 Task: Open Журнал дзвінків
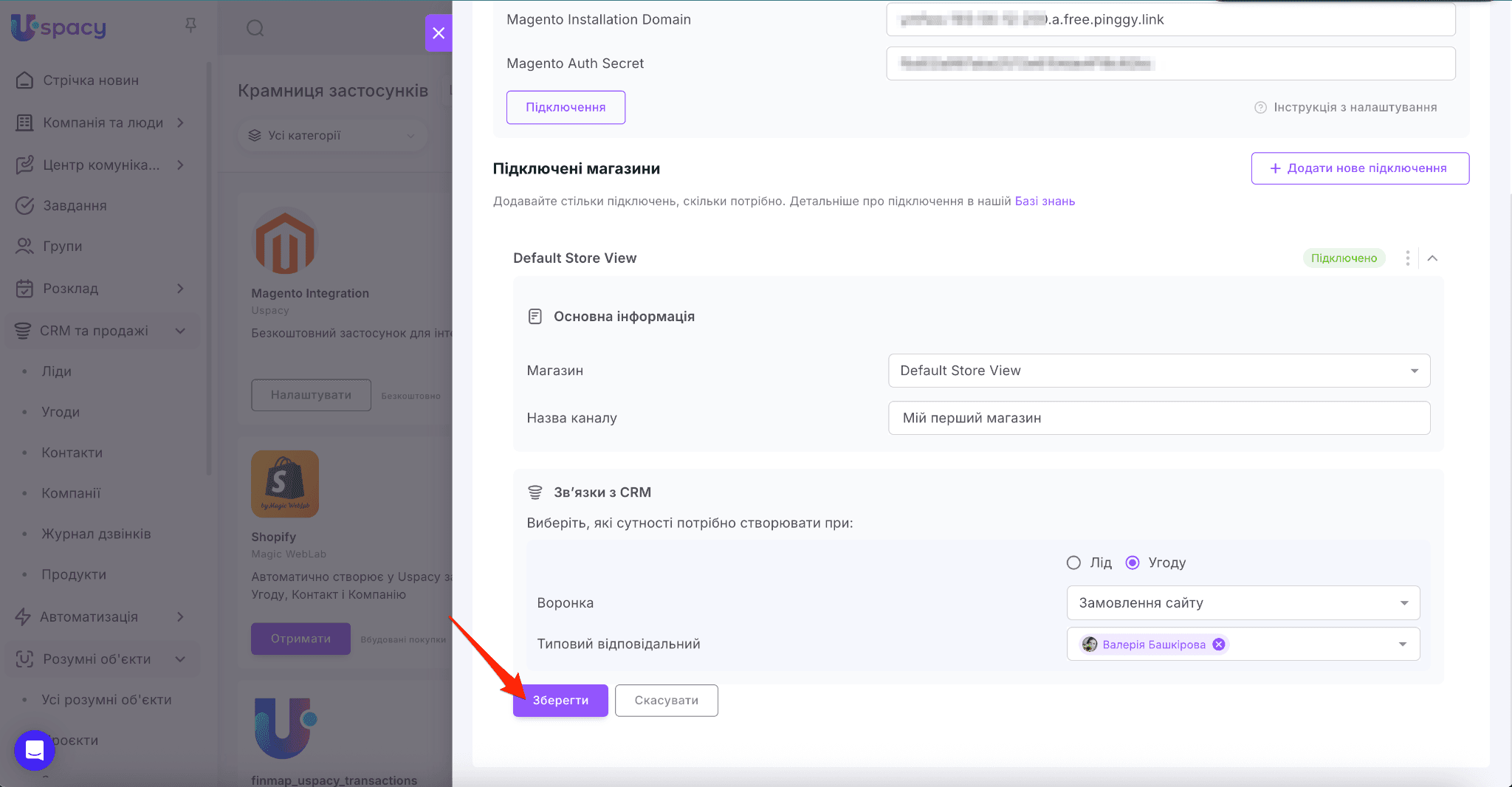[96, 534]
